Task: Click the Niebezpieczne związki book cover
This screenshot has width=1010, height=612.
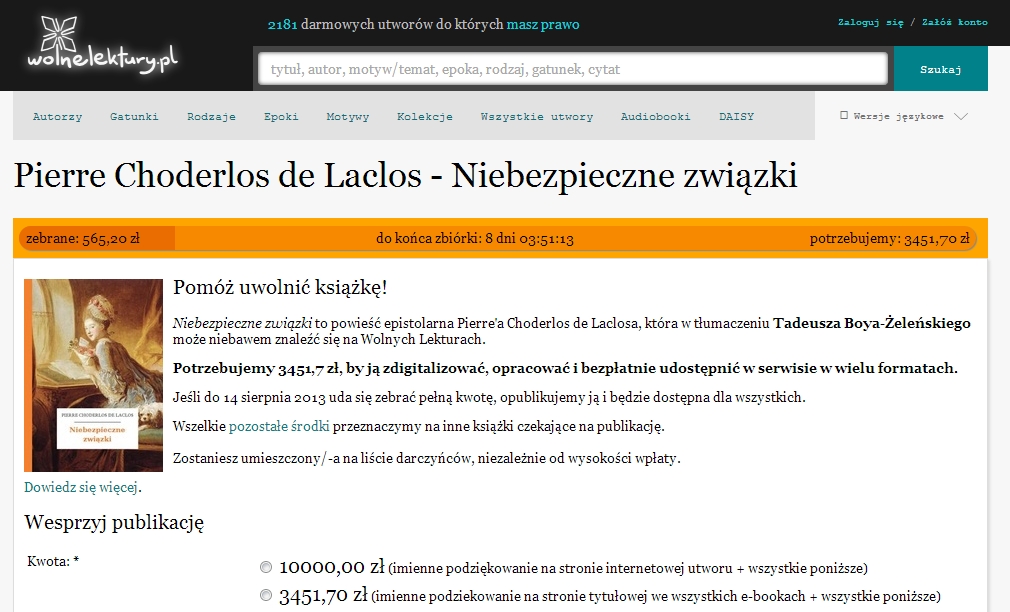Action: [93, 375]
